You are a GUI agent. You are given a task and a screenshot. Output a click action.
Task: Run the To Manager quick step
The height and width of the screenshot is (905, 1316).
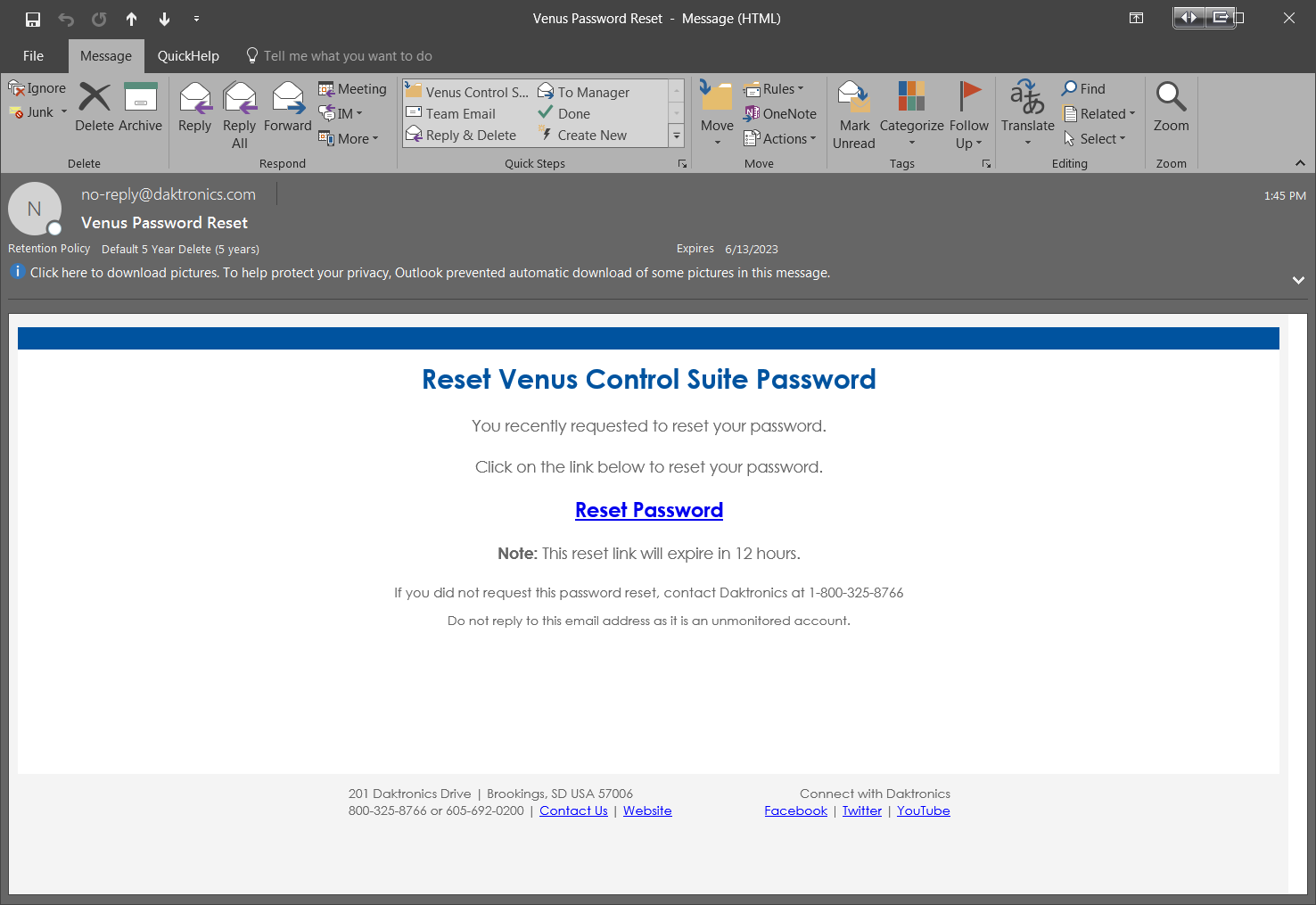584,92
